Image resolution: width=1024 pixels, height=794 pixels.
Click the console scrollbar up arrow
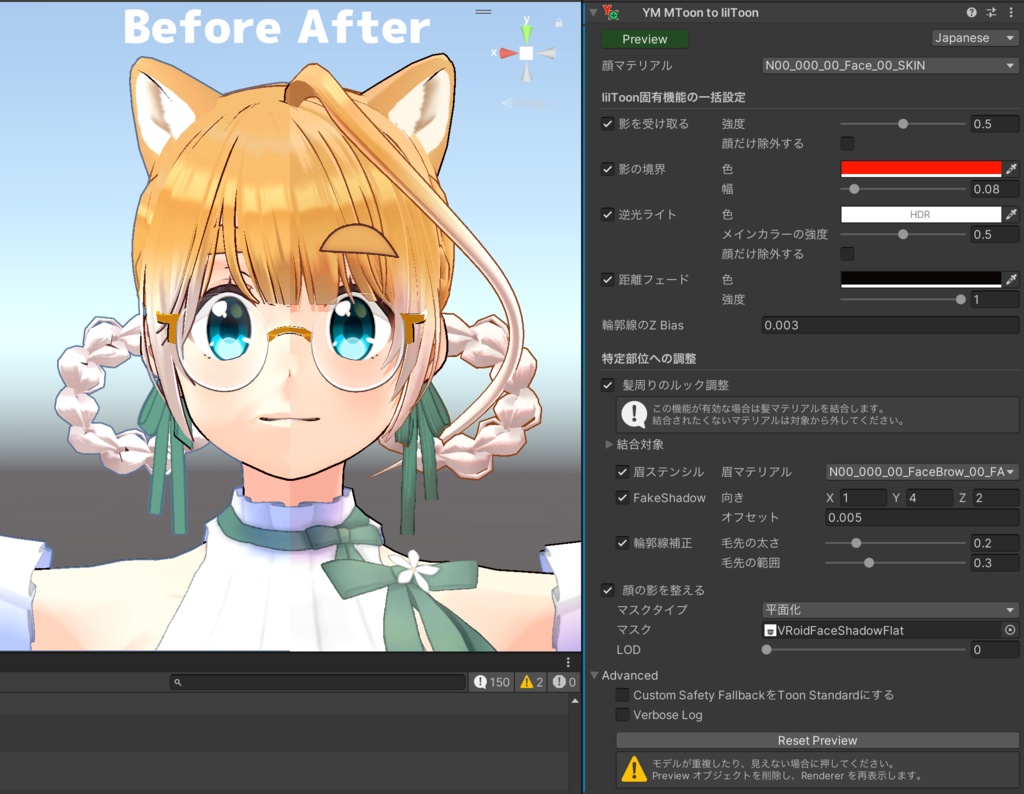pos(575,701)
